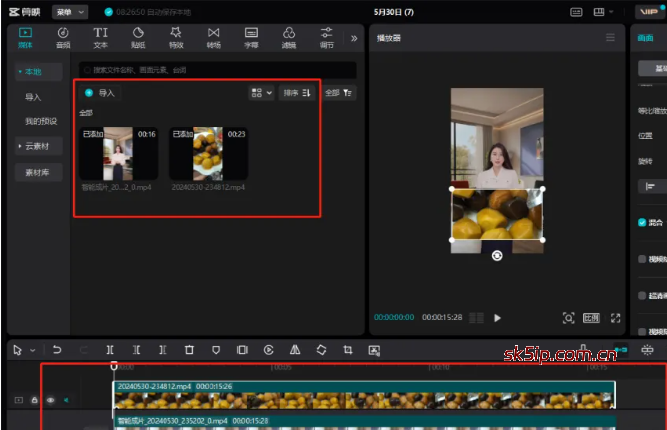667x430 pixels.
Task: Select the 20240530-234812.mp4 media thumbnail
Action: point(208,153)
